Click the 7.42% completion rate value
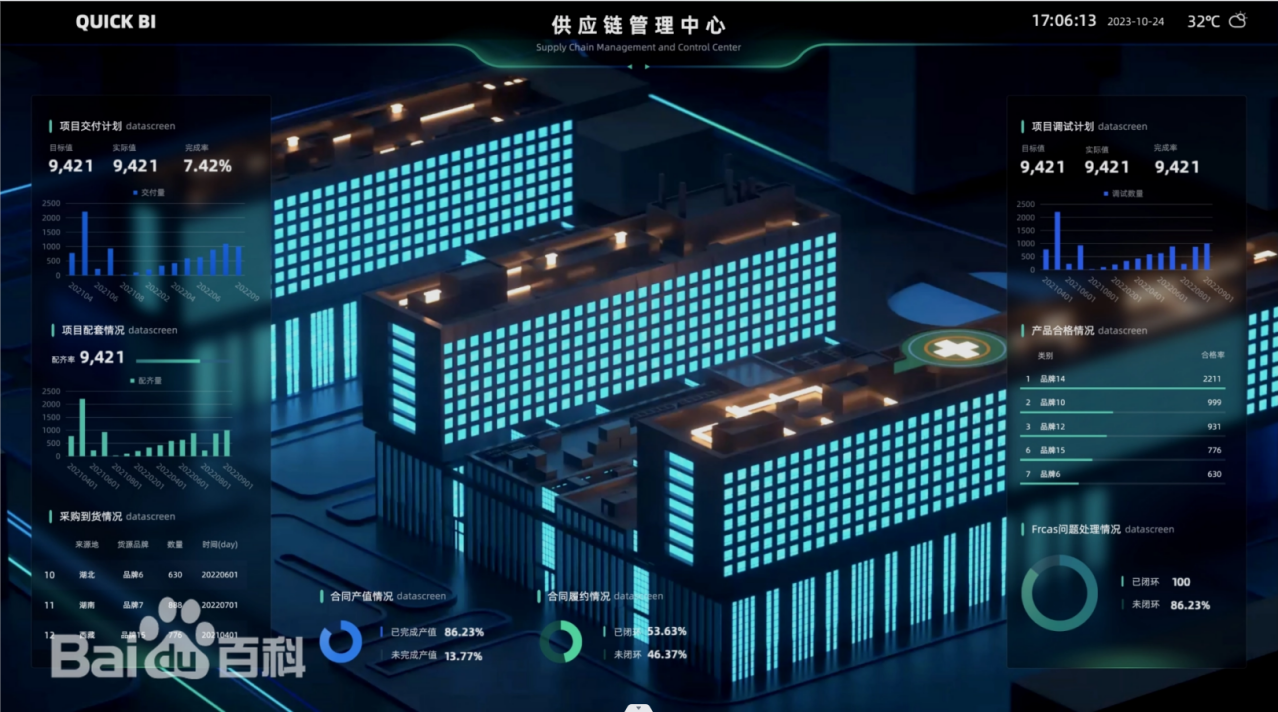The width and height of the screenshot is (1278, 712). (208, 166)
